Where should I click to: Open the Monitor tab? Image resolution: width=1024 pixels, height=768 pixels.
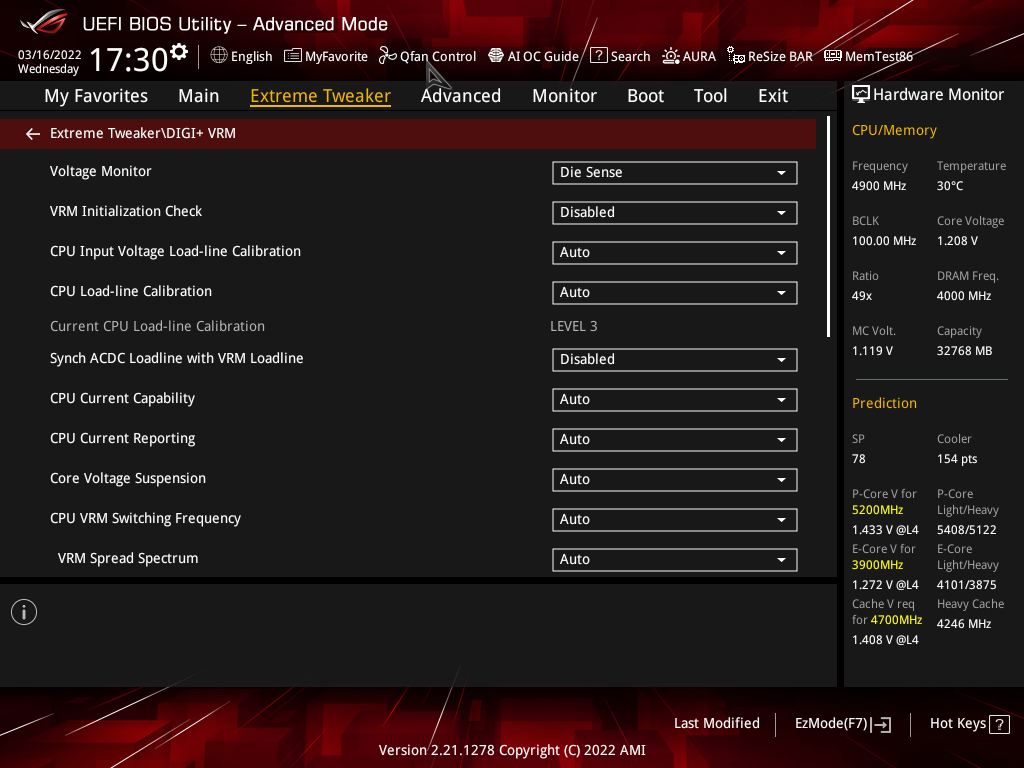coord(564,96)
